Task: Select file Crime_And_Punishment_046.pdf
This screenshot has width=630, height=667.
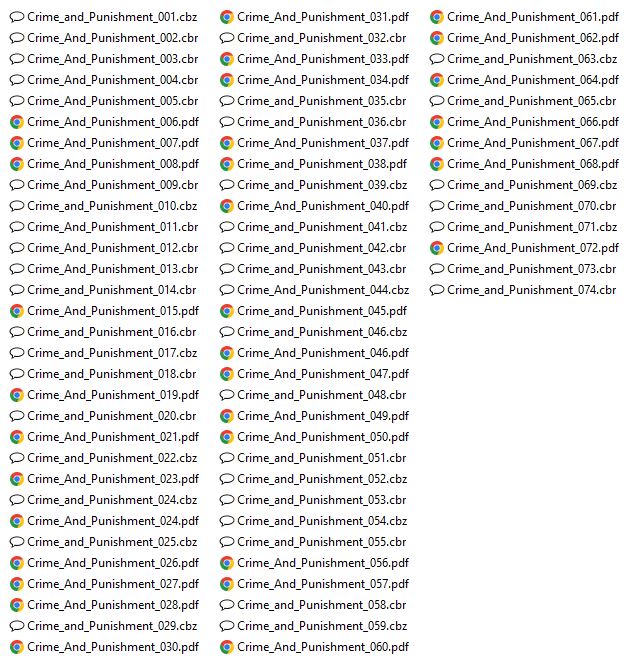Action: [x=314, y=353]
